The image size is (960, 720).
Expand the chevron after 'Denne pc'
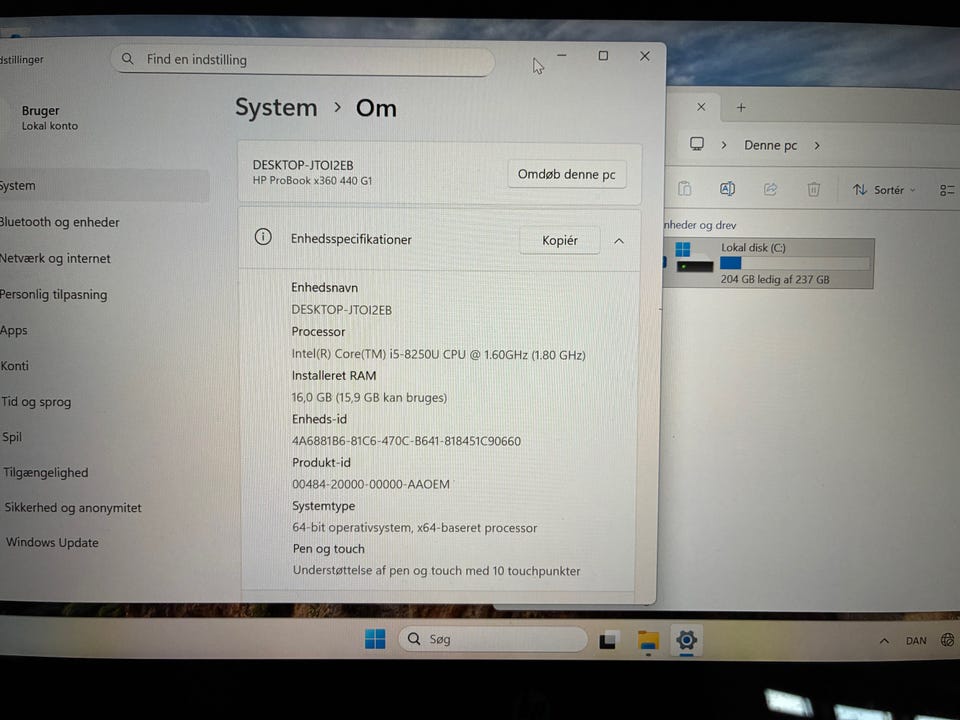[817, 146]
